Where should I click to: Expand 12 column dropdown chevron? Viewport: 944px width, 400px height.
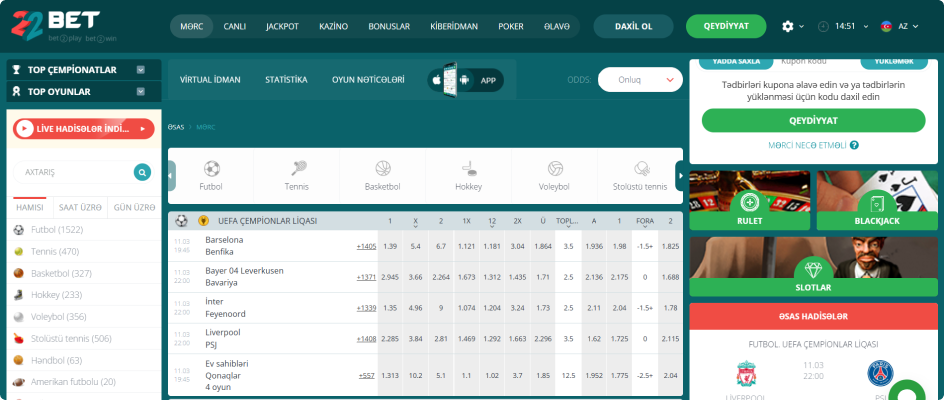492,228
